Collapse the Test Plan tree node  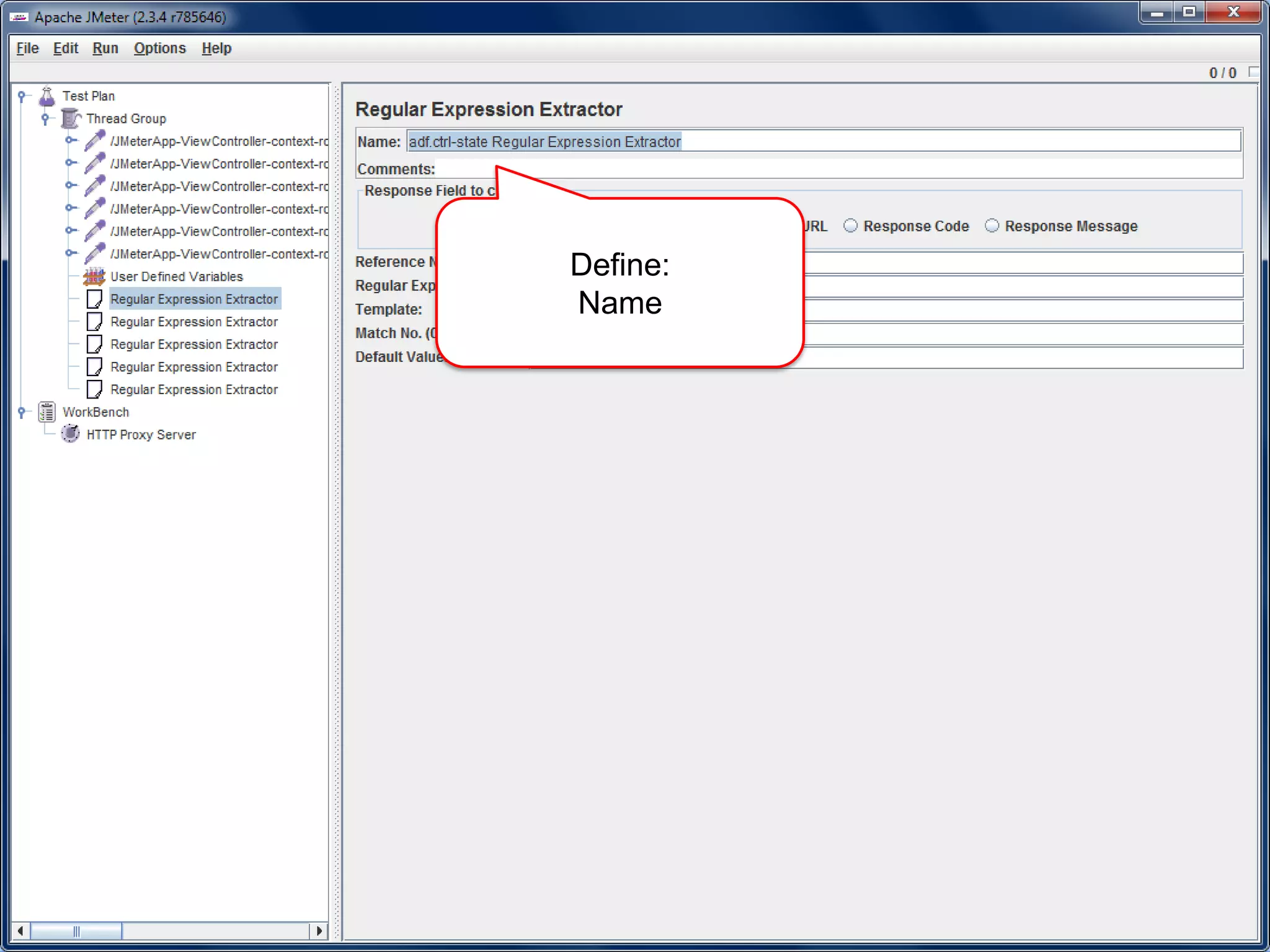[x=22, y=96]
